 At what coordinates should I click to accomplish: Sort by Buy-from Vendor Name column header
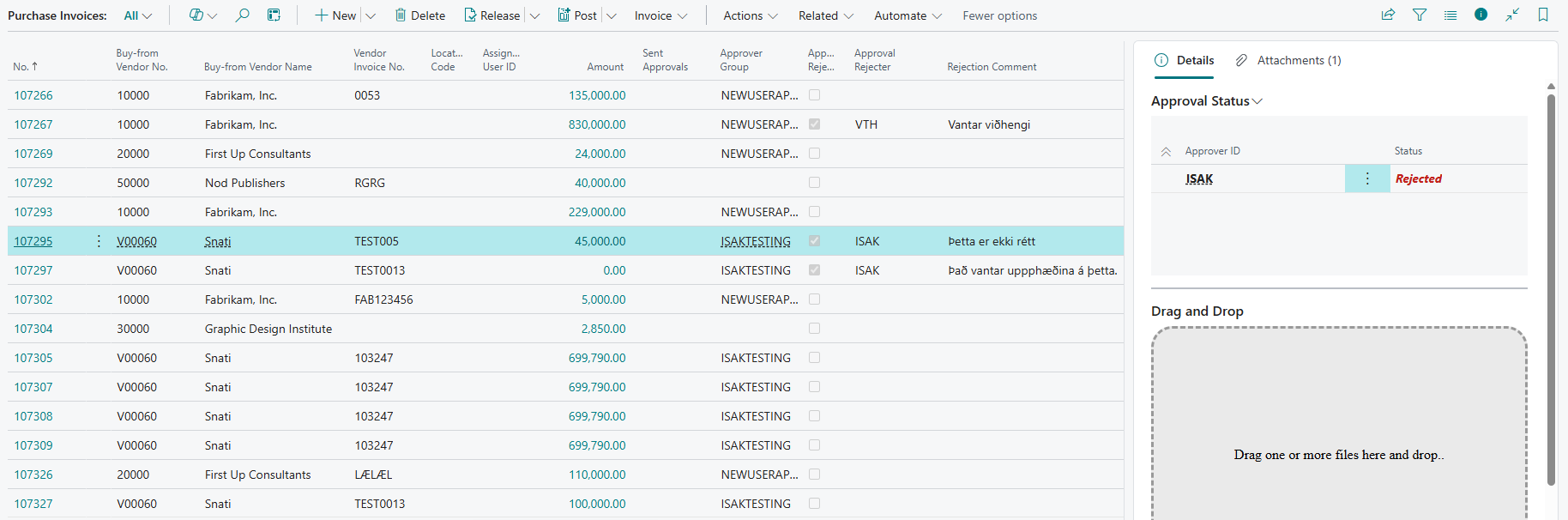(x=258, y=67)
